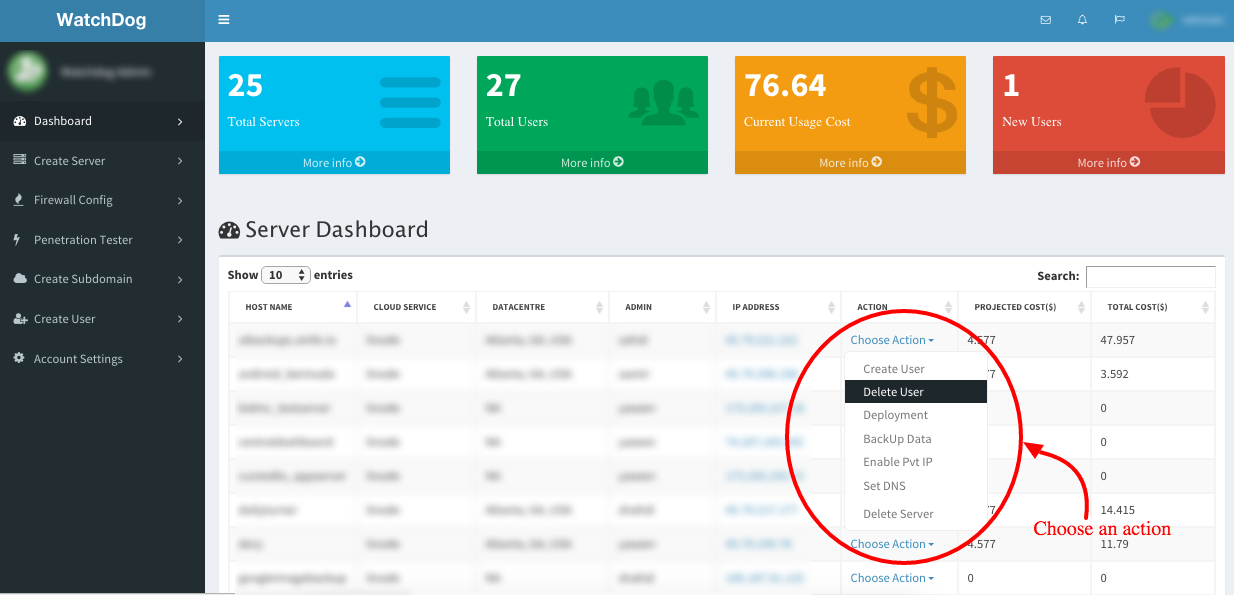
Task: Toggle the sidebar with the hamburger icon
Action: [x=224, y=19]
